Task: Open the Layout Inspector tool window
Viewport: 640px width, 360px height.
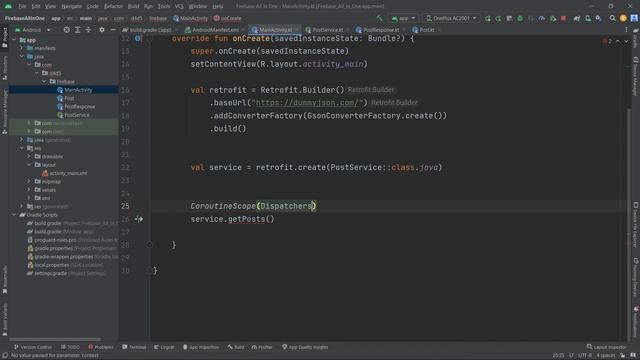Action: [x=607, y=347]
